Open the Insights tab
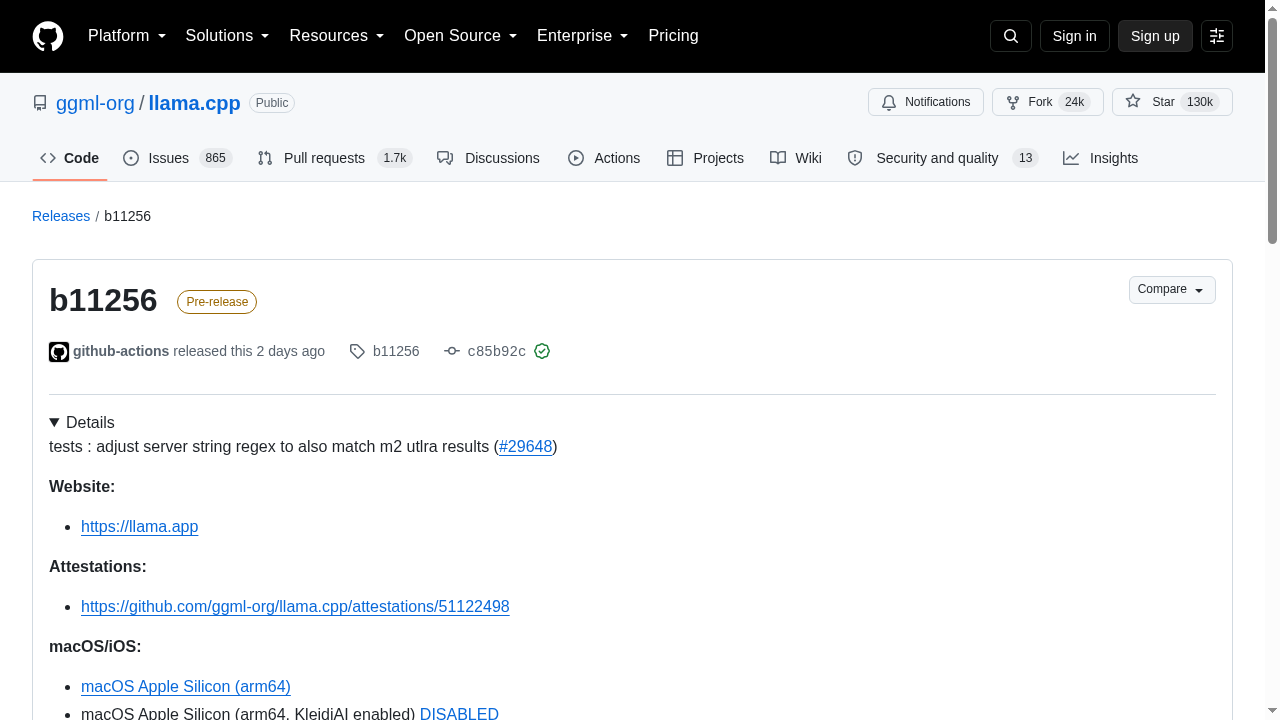The width and height of the screenshot is (1280, 720). click(1100, 158)
